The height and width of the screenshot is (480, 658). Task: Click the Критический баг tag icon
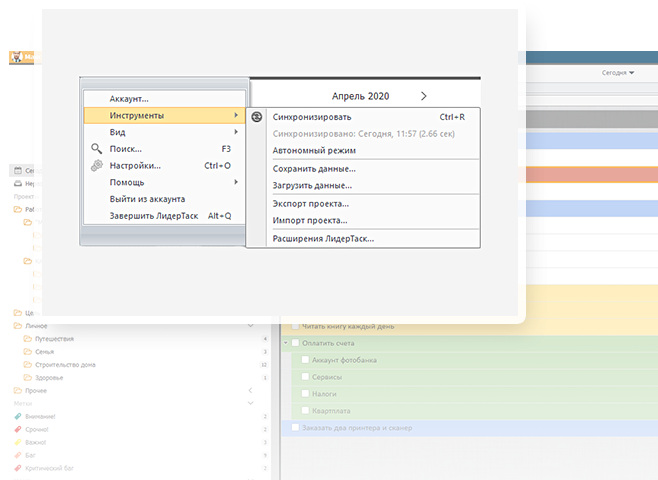(18, 468)
